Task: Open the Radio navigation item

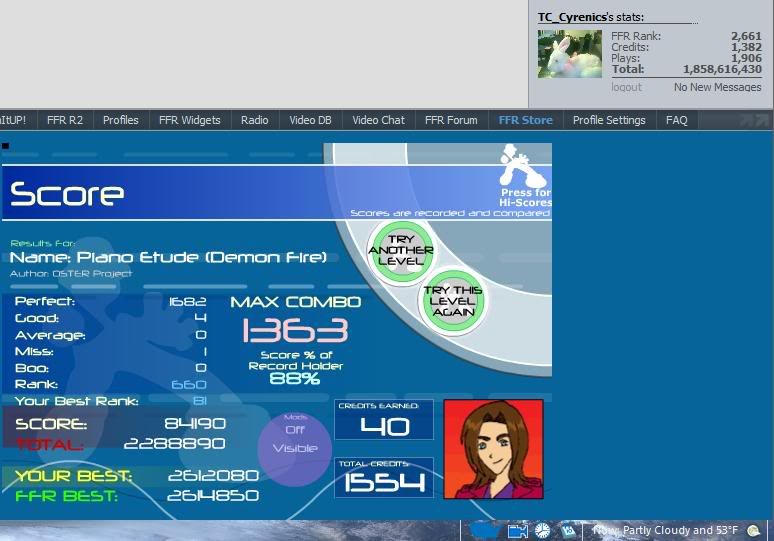Action: pos(254,120)
